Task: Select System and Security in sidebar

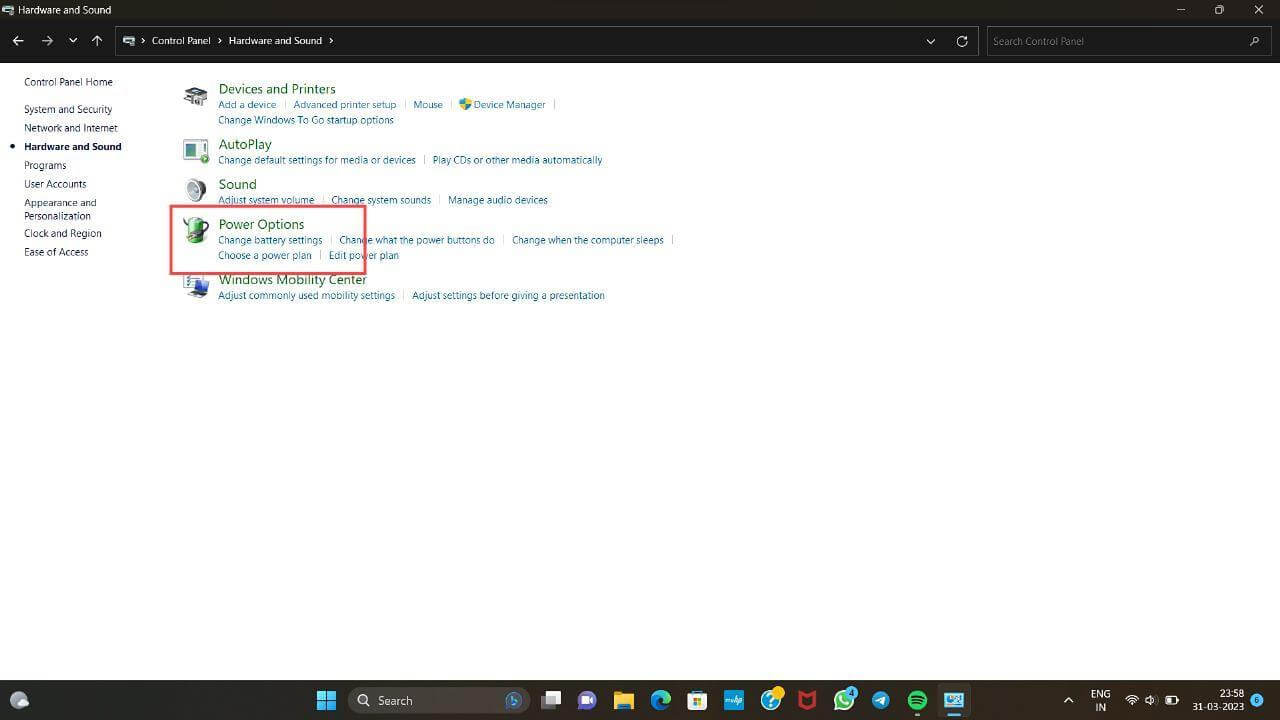Action: pos(68,109)
